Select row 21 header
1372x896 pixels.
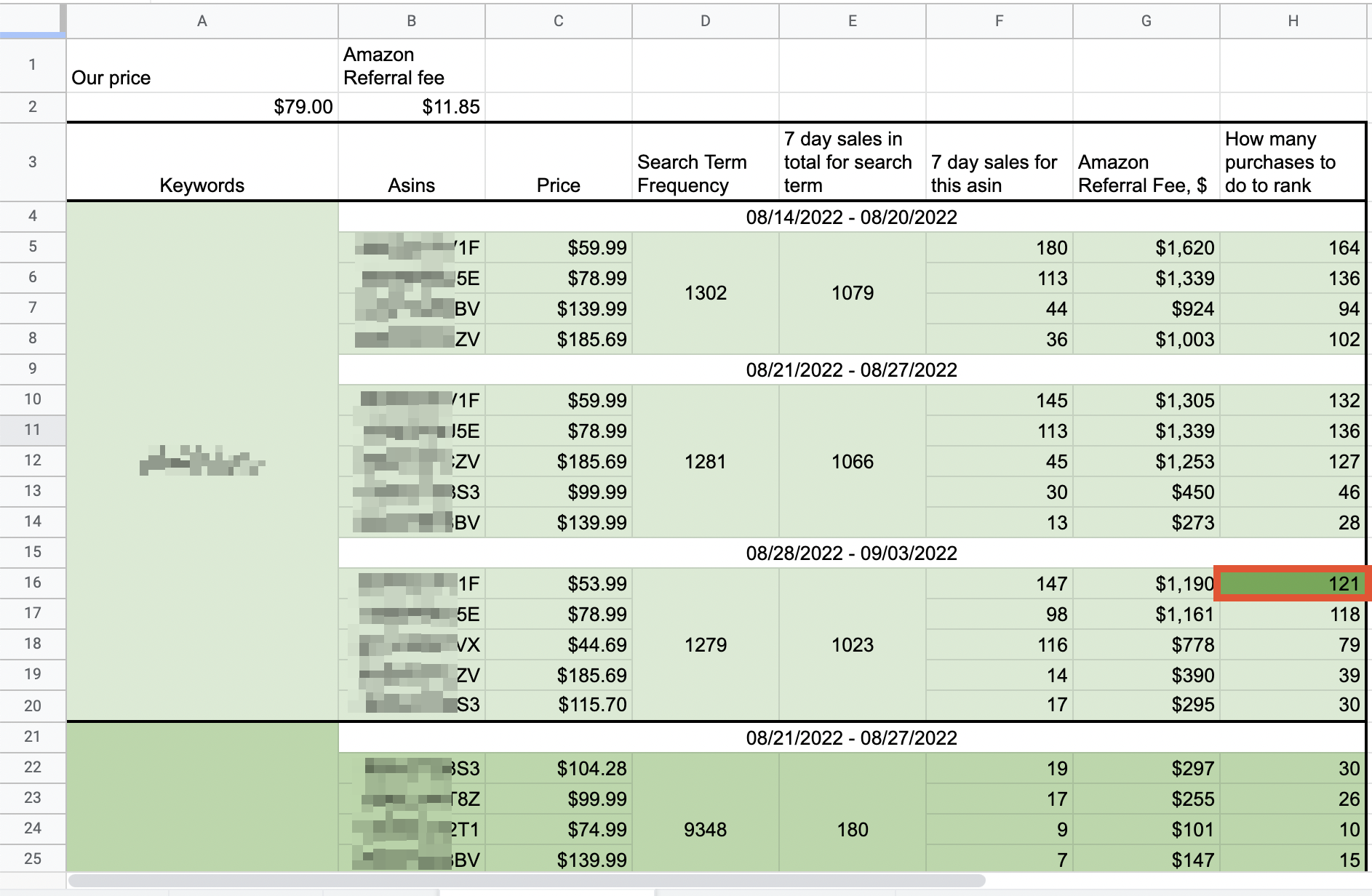tap(33, 737)
